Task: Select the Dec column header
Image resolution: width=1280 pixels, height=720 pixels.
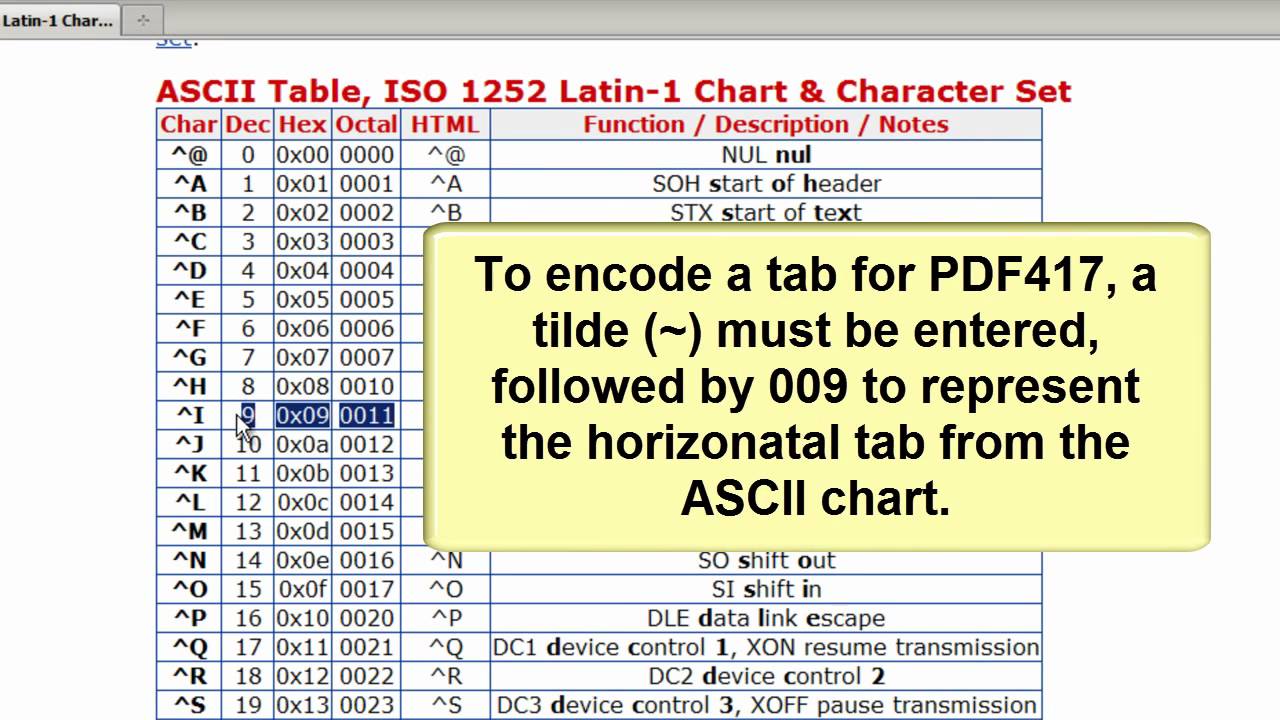Action: tap(247, 124)
